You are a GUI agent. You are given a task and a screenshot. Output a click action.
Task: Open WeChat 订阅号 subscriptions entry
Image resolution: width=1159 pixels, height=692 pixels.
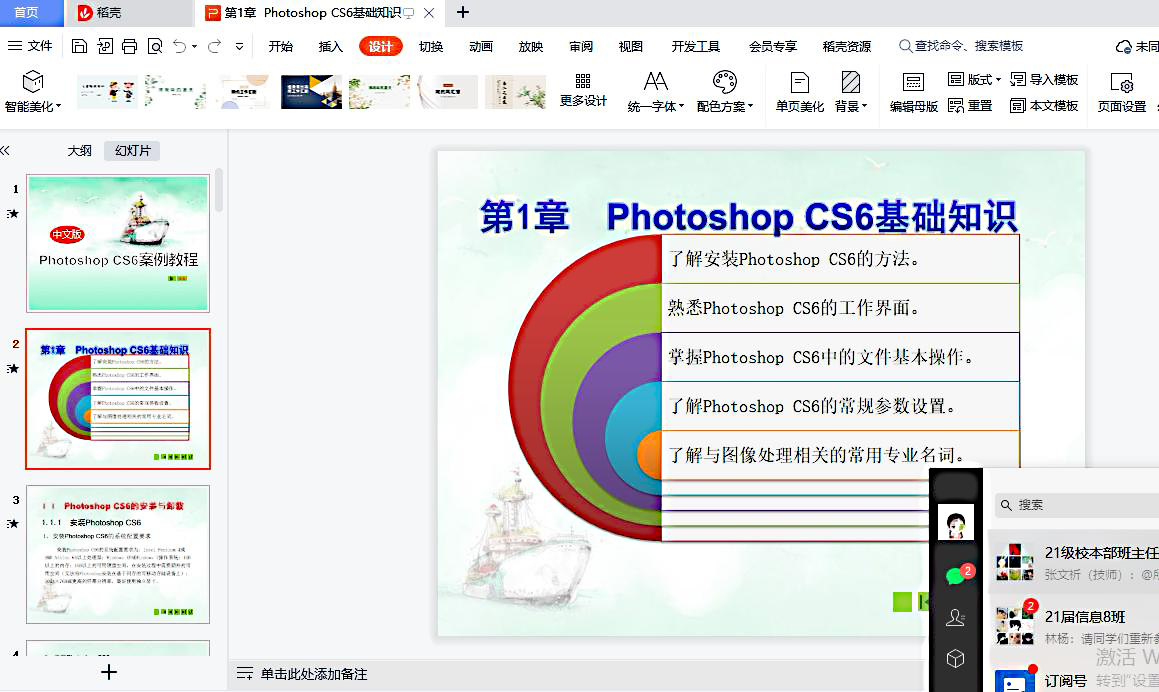[x=1074, y=681]
